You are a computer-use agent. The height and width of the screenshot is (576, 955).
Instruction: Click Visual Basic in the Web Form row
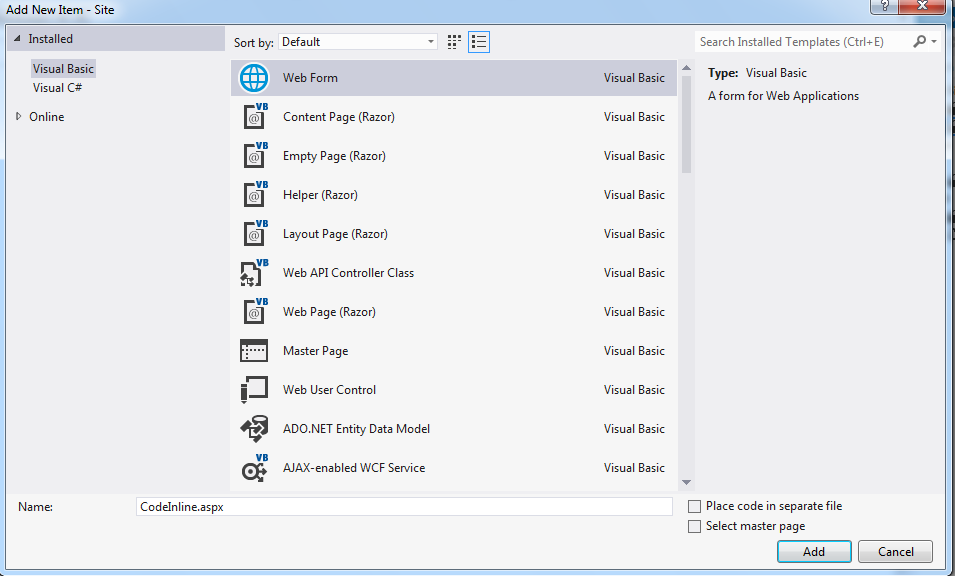click(x=634, y=78)
